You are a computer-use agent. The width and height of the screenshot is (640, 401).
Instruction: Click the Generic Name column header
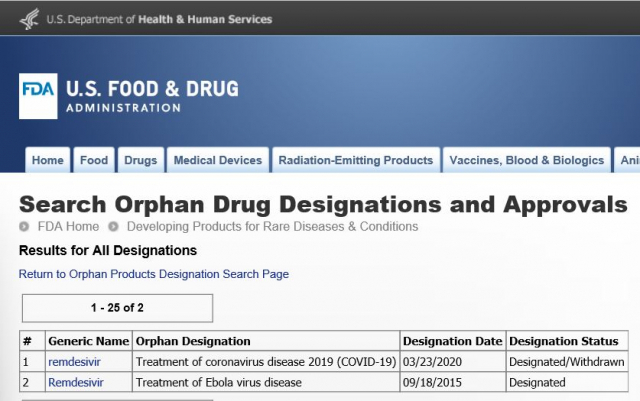point(89,341)
